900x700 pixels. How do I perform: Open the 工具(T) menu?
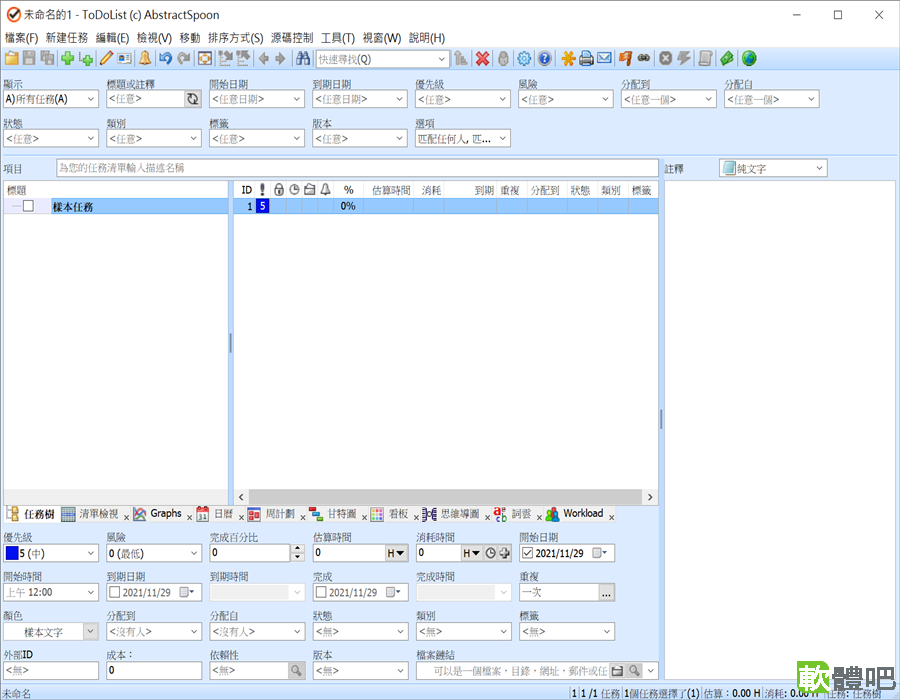coord(338,38)
